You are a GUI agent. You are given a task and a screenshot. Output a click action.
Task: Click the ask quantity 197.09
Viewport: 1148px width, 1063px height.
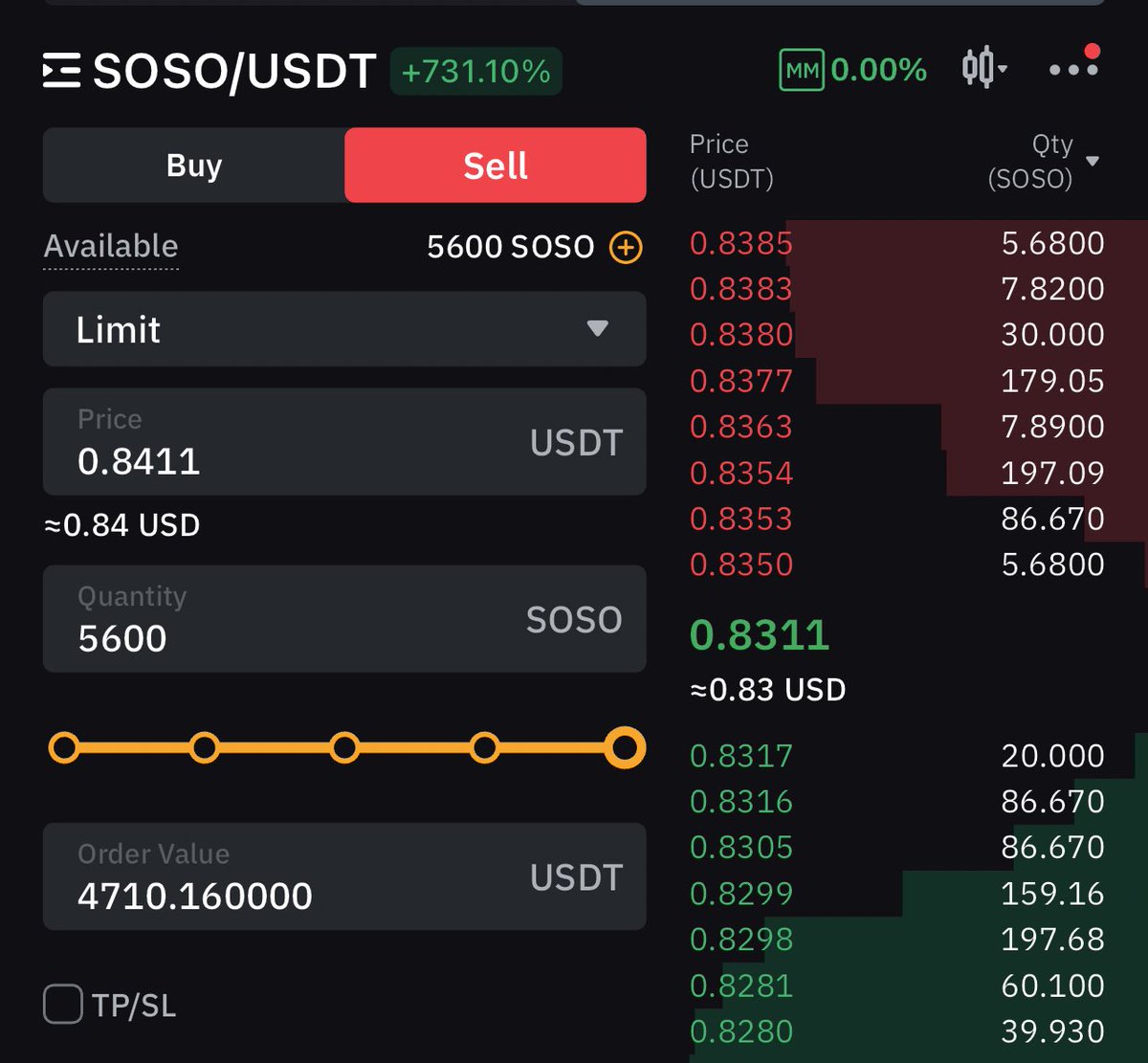click(x=1053, y=473)
